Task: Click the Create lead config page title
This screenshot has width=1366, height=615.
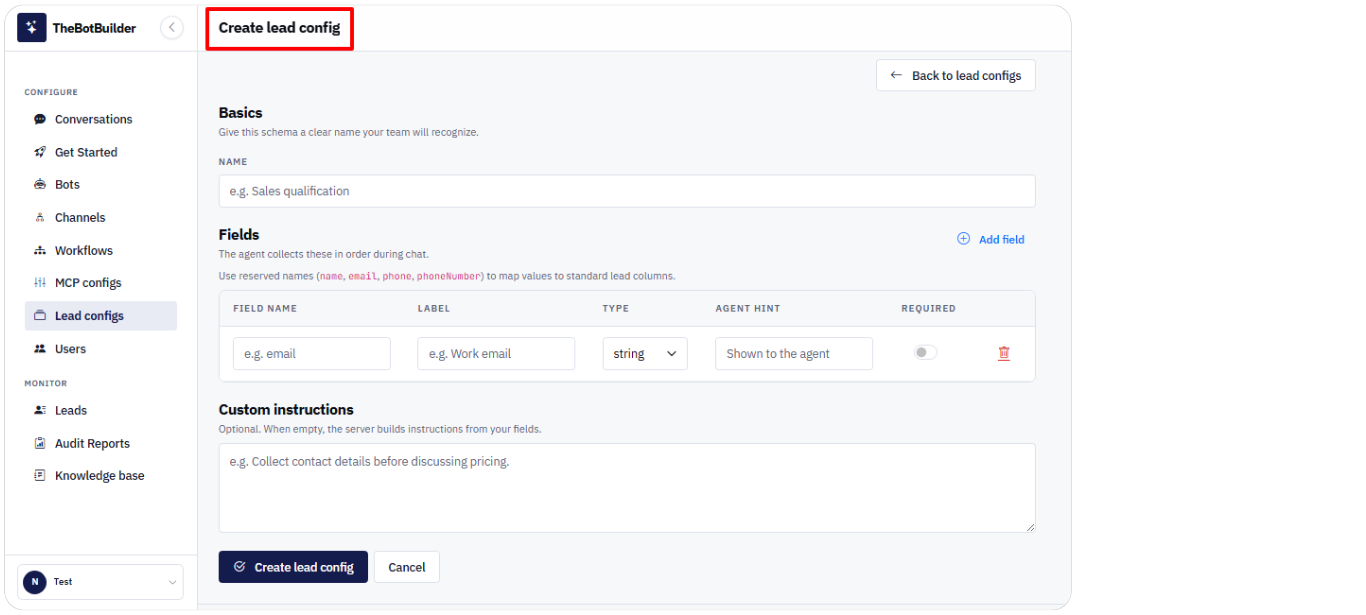Action: [x=280, y=28]
